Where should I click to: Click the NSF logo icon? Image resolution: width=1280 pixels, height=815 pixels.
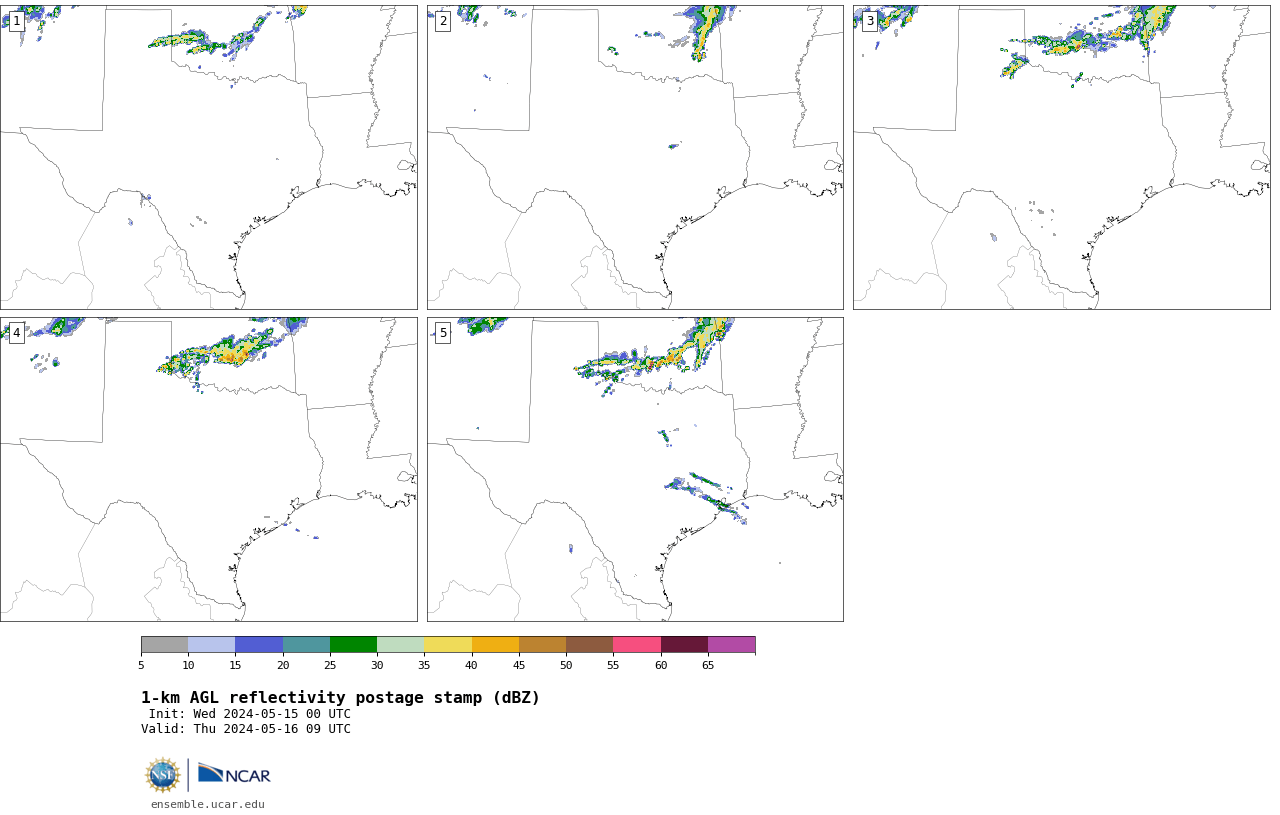point(163,775)
